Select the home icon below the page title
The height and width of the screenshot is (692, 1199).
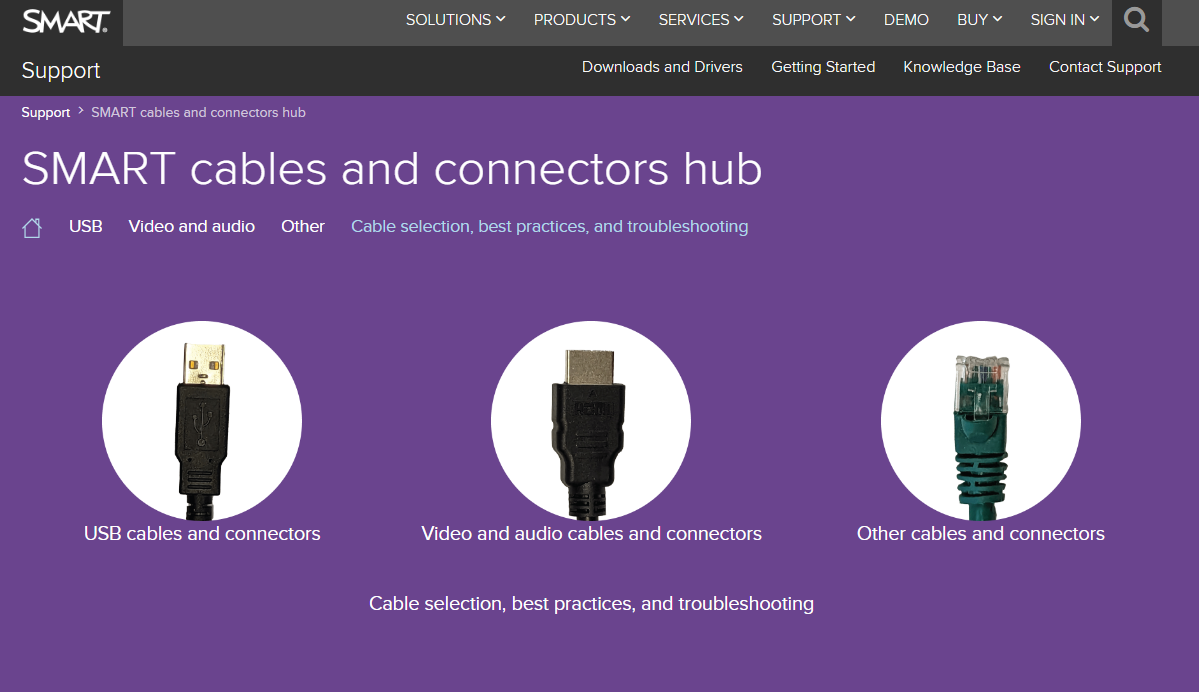tap(31, 226)
